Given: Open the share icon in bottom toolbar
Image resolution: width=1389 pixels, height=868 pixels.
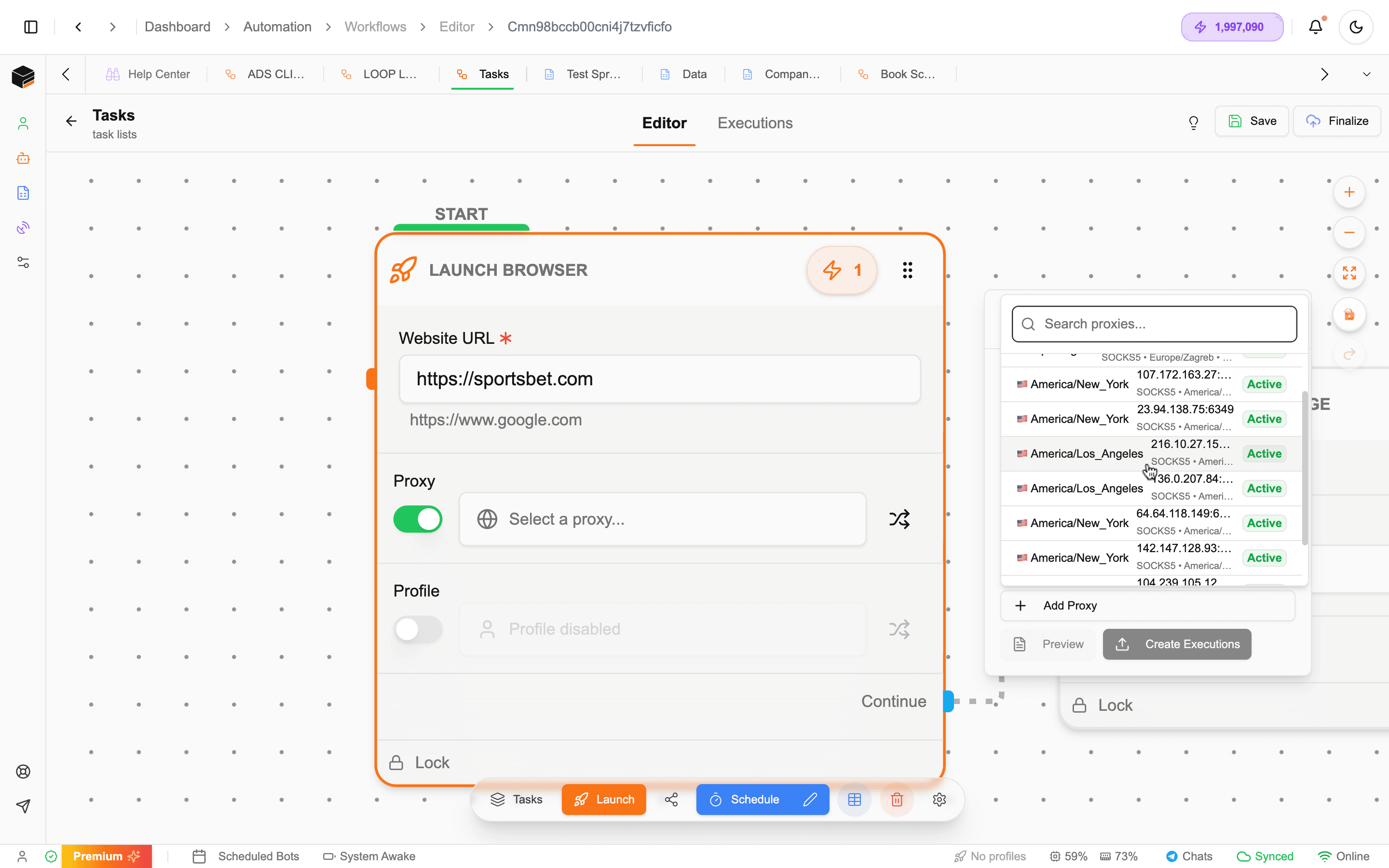Looking at the screenshot, I should pos(671,799).
